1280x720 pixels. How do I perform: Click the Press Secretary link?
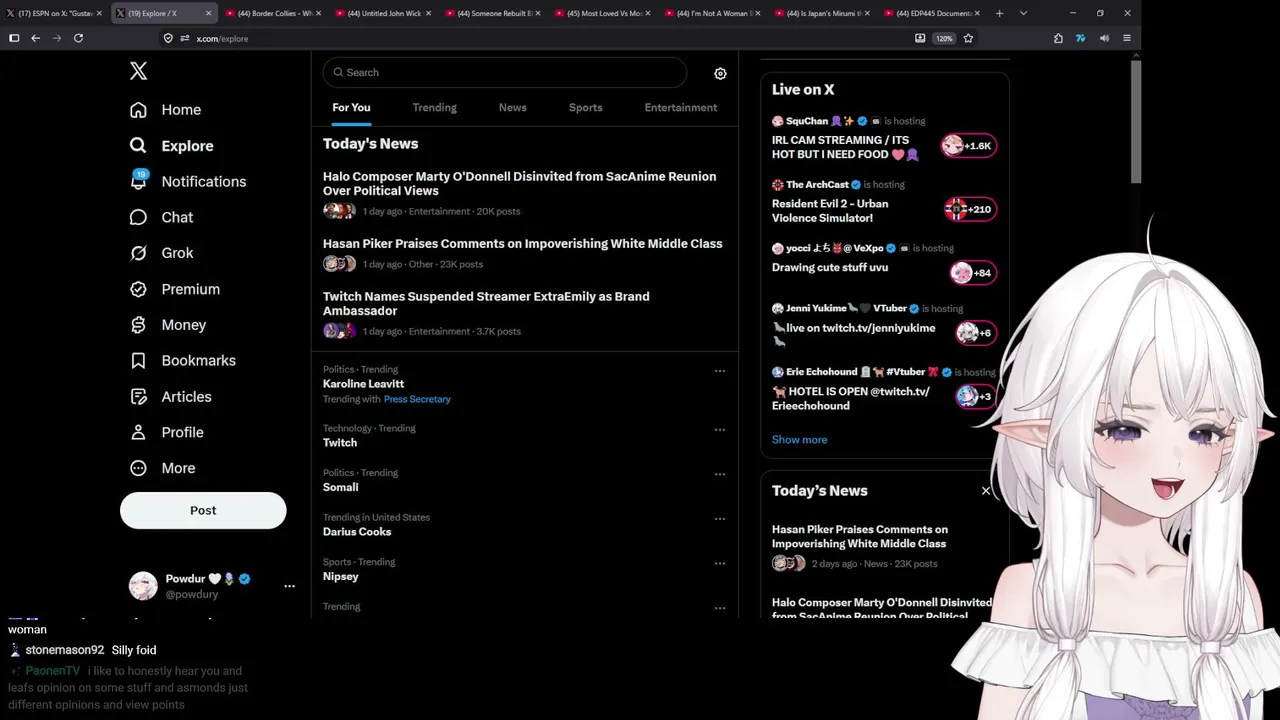417,399
